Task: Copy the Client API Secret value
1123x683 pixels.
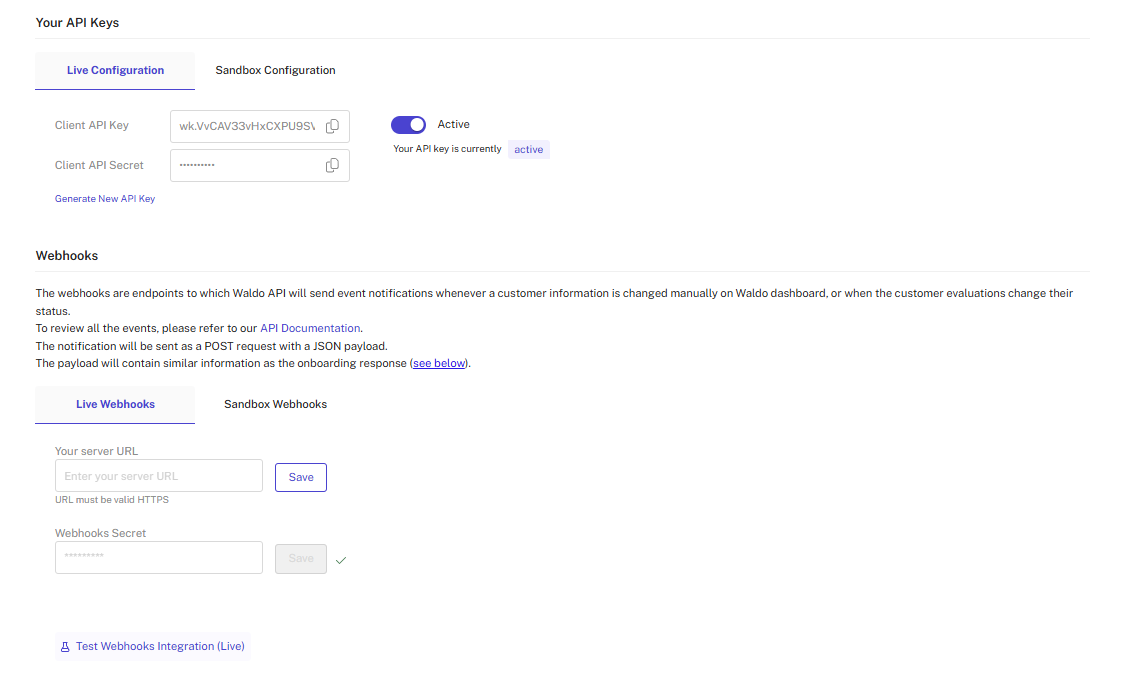Action: click(x=332, y=166)
